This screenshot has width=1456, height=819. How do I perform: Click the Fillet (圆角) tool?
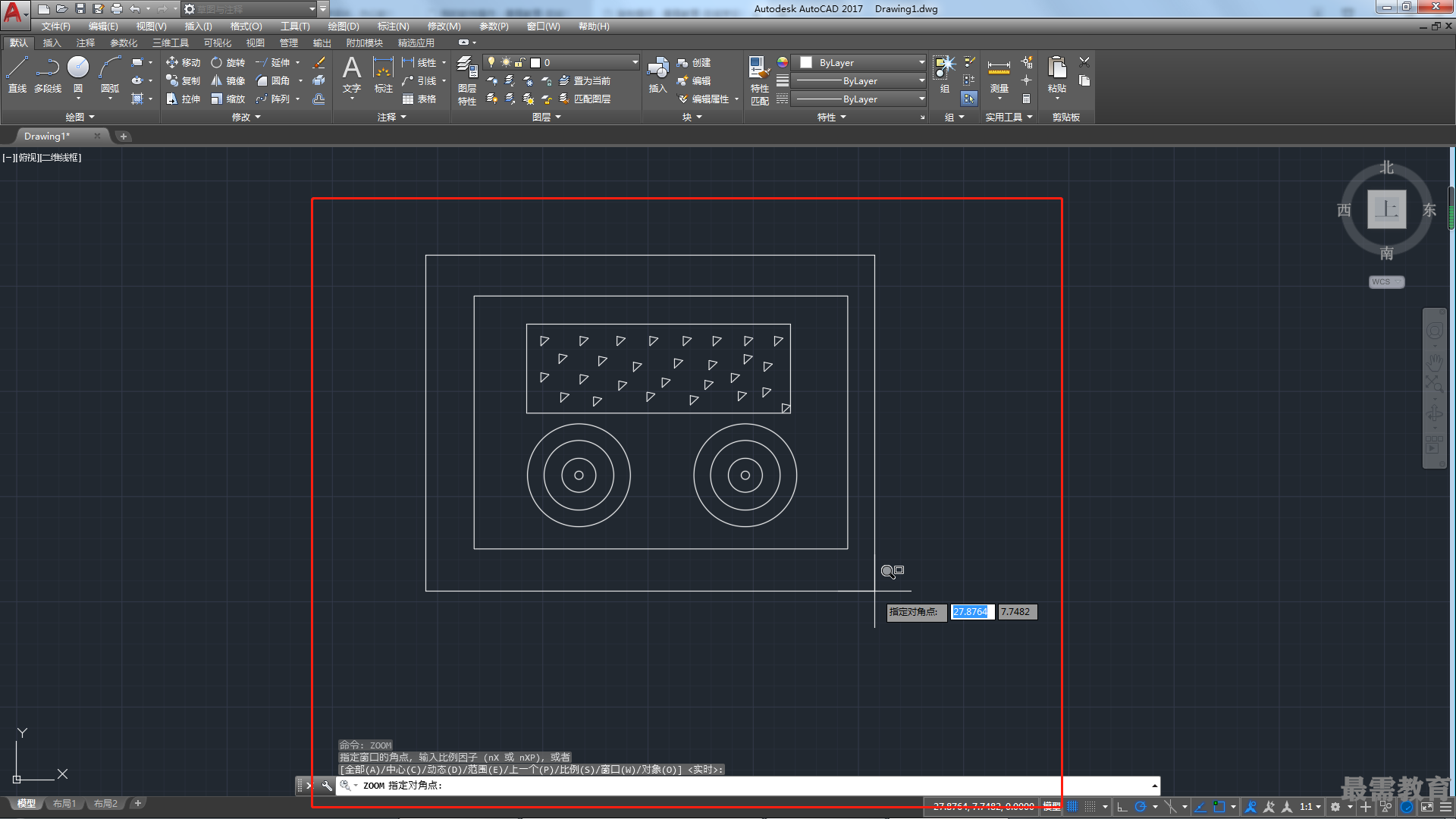[273, 81]
